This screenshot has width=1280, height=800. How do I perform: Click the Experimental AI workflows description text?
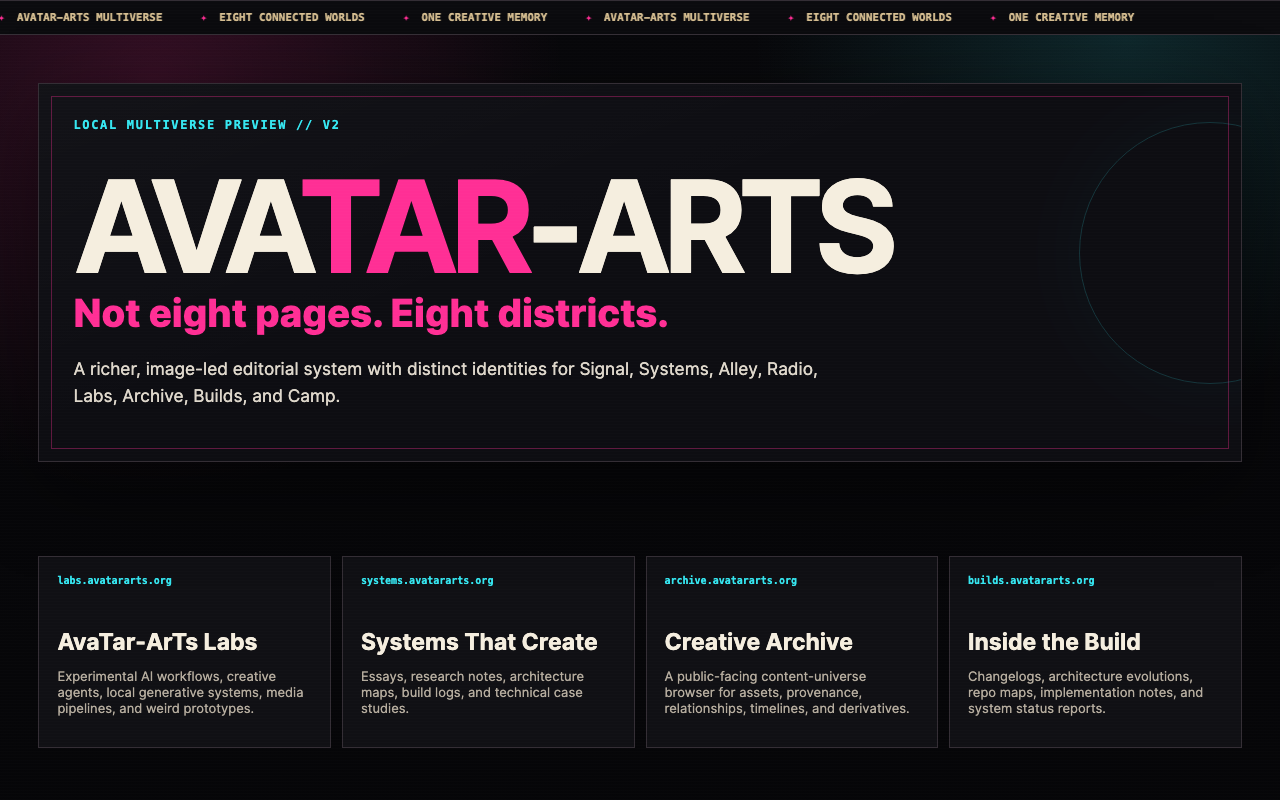coord(180,692)
